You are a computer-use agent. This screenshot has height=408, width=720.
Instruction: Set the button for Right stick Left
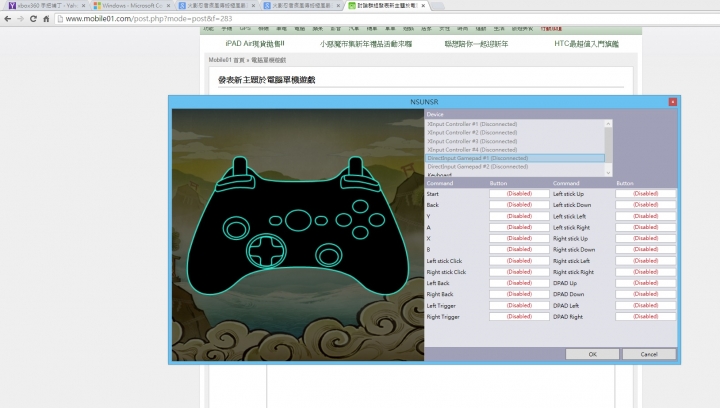click(x=646, y=261)
